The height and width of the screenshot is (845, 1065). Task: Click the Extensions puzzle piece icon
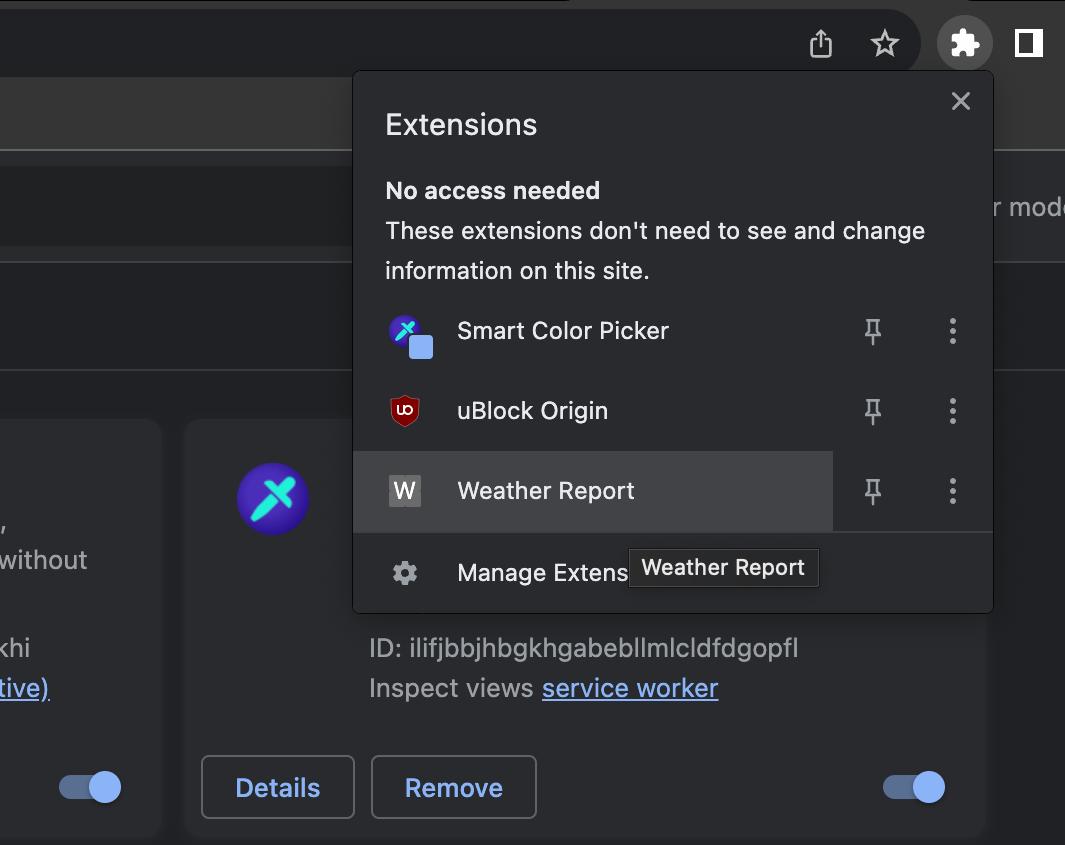(x=964, y=43)
